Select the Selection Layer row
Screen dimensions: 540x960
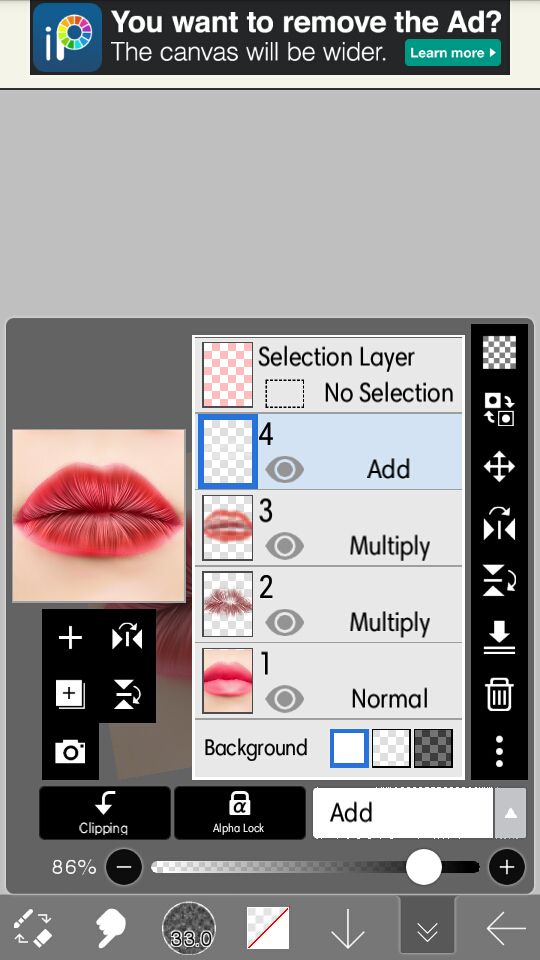pos(329,374)
